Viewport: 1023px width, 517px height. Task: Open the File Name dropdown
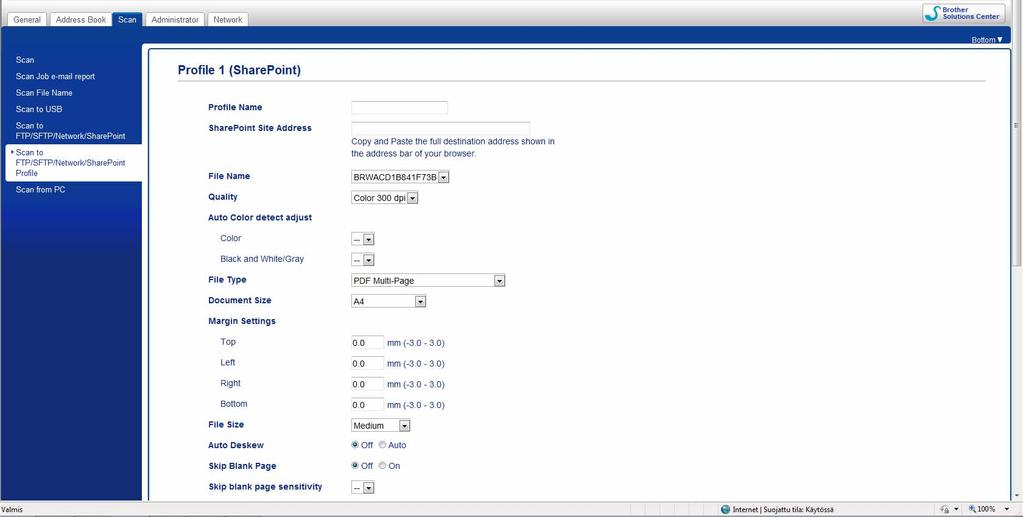click(x=400, y=177)
